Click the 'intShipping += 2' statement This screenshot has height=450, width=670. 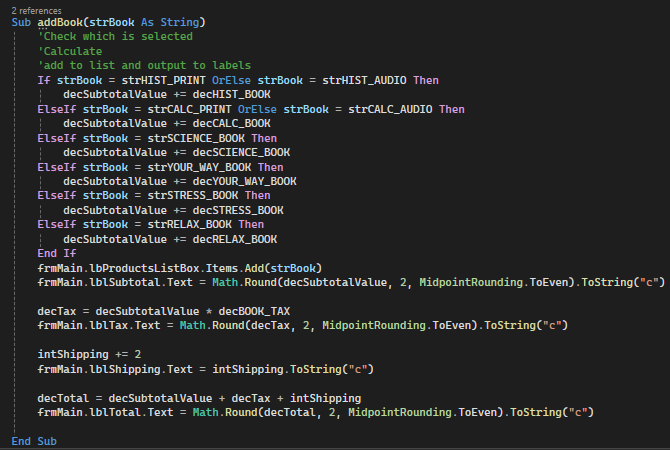point(89,354)
